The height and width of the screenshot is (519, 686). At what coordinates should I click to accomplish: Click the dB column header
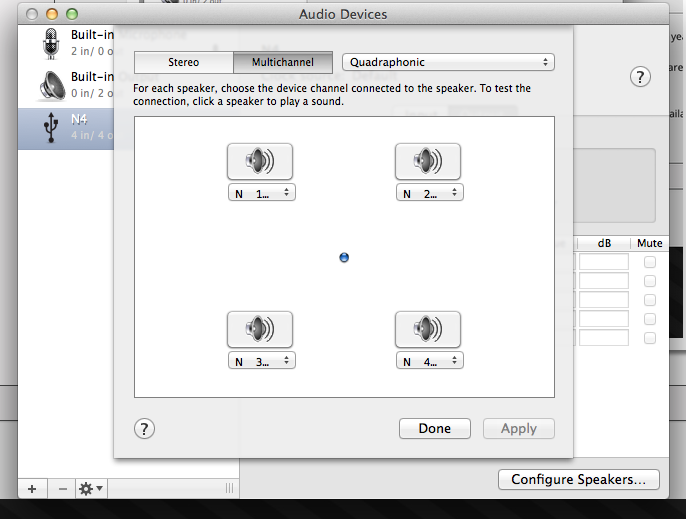(x=604, y=243)
